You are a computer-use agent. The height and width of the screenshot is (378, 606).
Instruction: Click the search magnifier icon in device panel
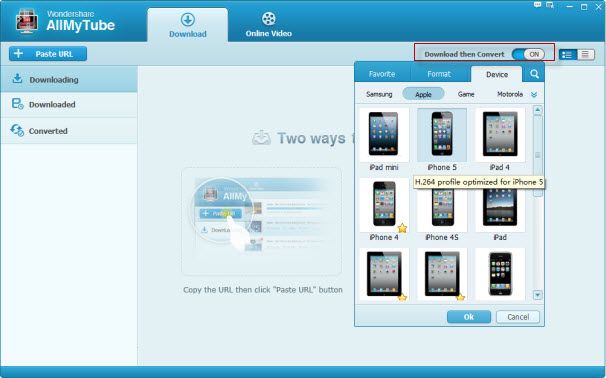[x=534, y=74]
